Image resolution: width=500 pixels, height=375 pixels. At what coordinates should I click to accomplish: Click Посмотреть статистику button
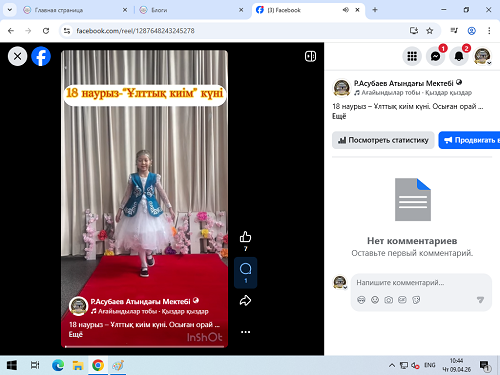pyautogui.click(x=383, y=140)
